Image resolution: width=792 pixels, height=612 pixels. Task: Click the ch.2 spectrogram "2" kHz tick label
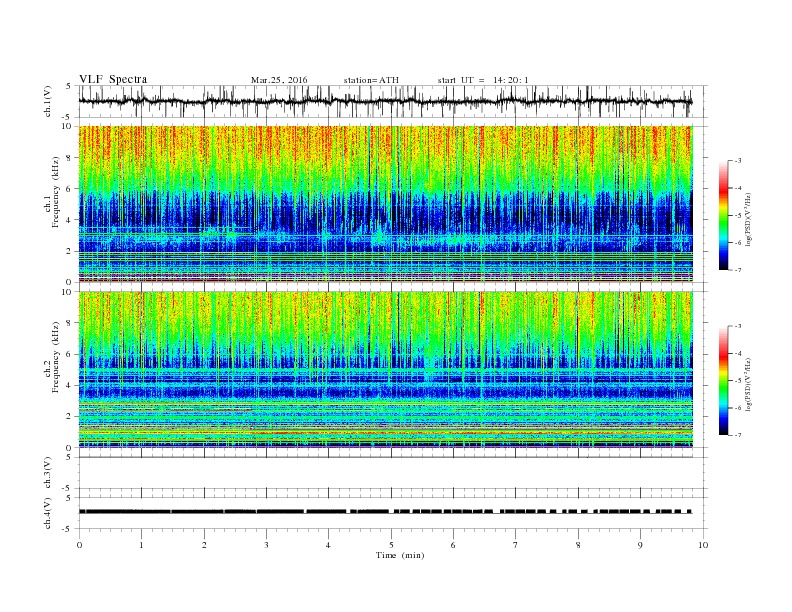tap(70, 417)
